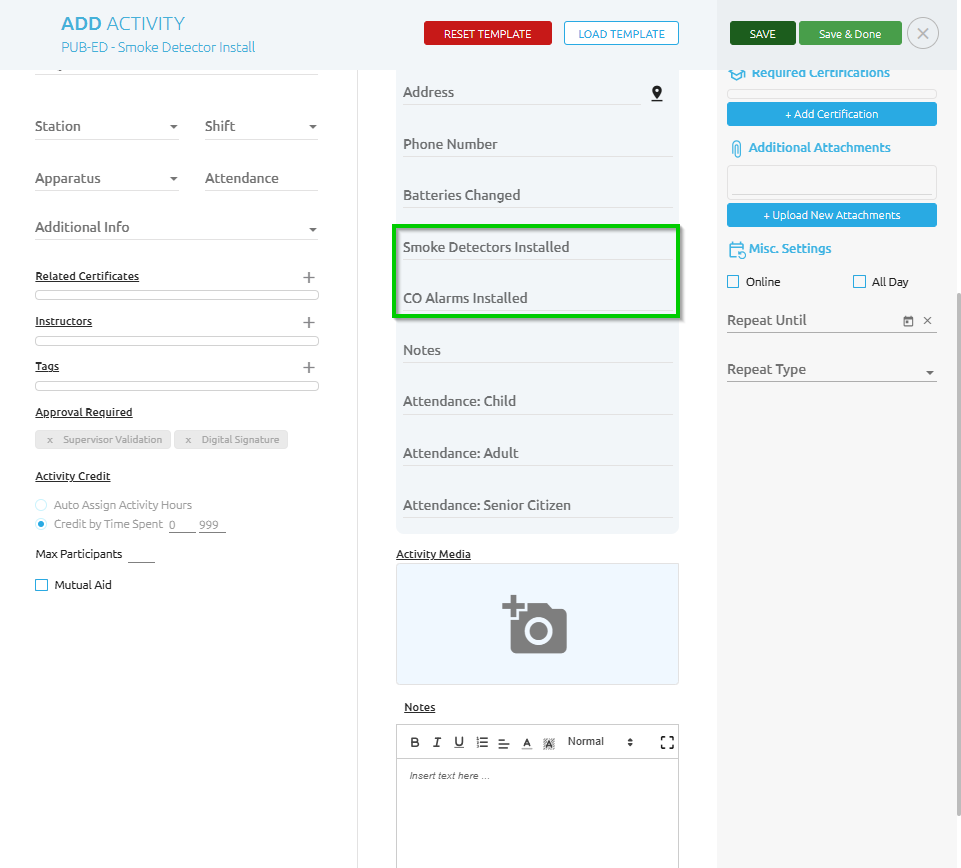Click the Reset Template button

point(487,33)
